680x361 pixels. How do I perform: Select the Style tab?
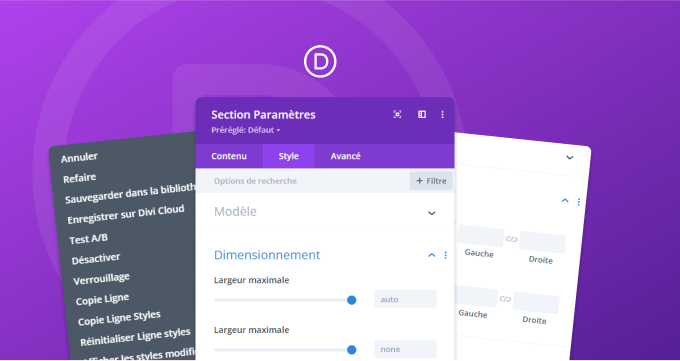(x=288, y=156)
